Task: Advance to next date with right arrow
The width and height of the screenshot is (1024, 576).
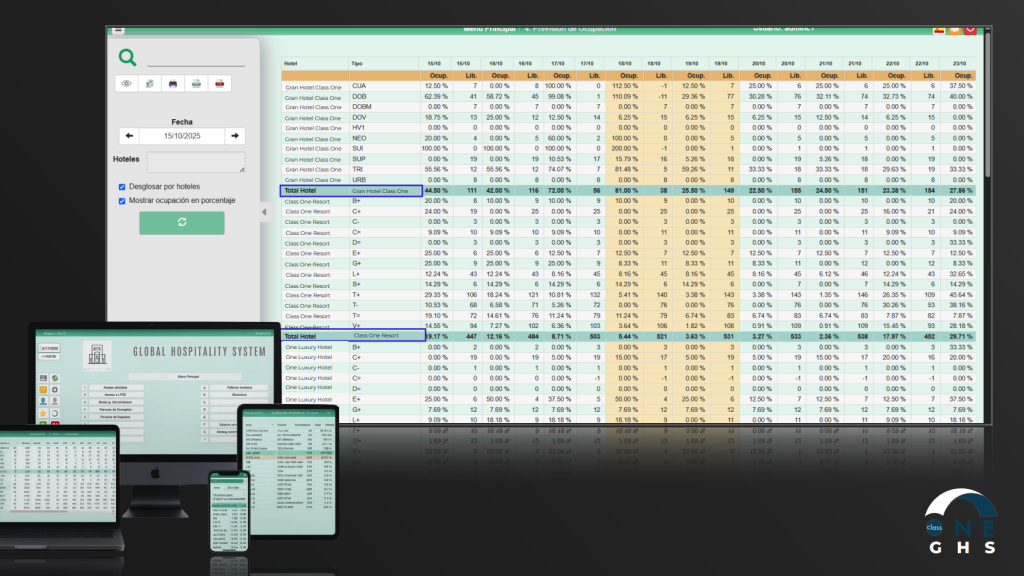Action: [234, 136]
